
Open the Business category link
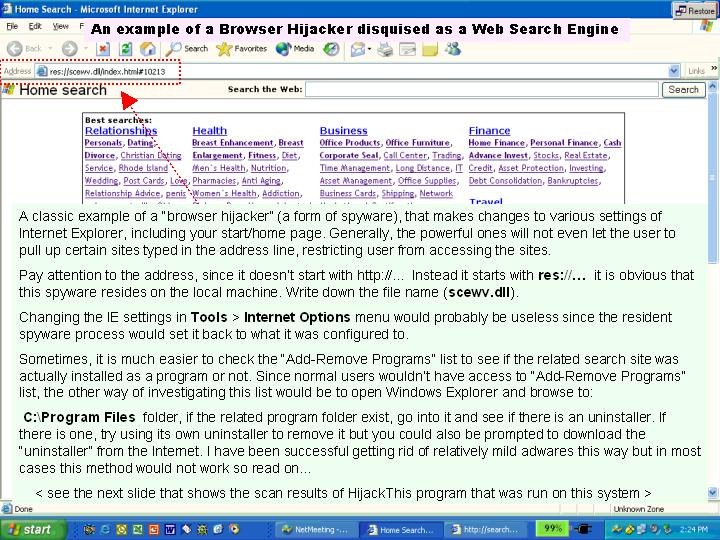[x=343, y=130]
